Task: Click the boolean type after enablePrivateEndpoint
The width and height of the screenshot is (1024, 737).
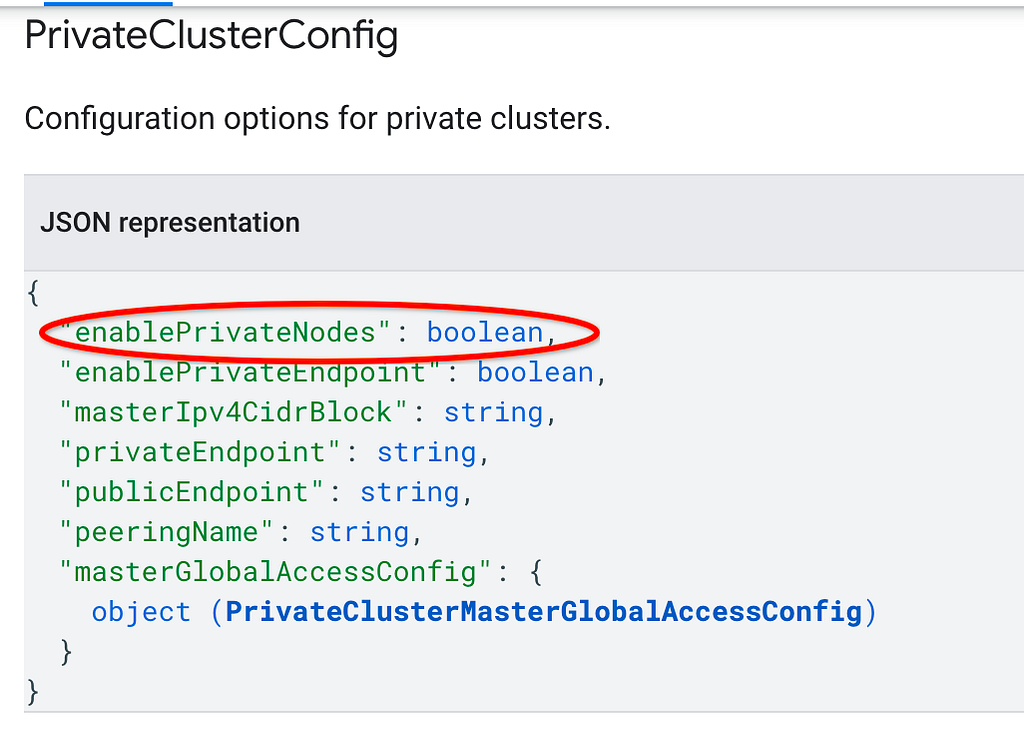Action: pyautogui.click(x=536, y=373)
